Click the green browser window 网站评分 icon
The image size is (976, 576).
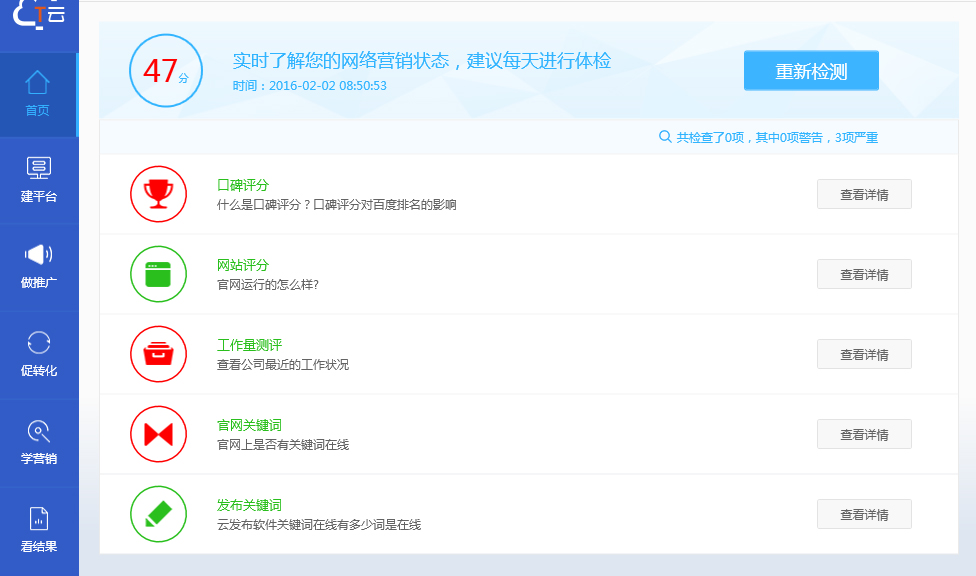point(158,274)
